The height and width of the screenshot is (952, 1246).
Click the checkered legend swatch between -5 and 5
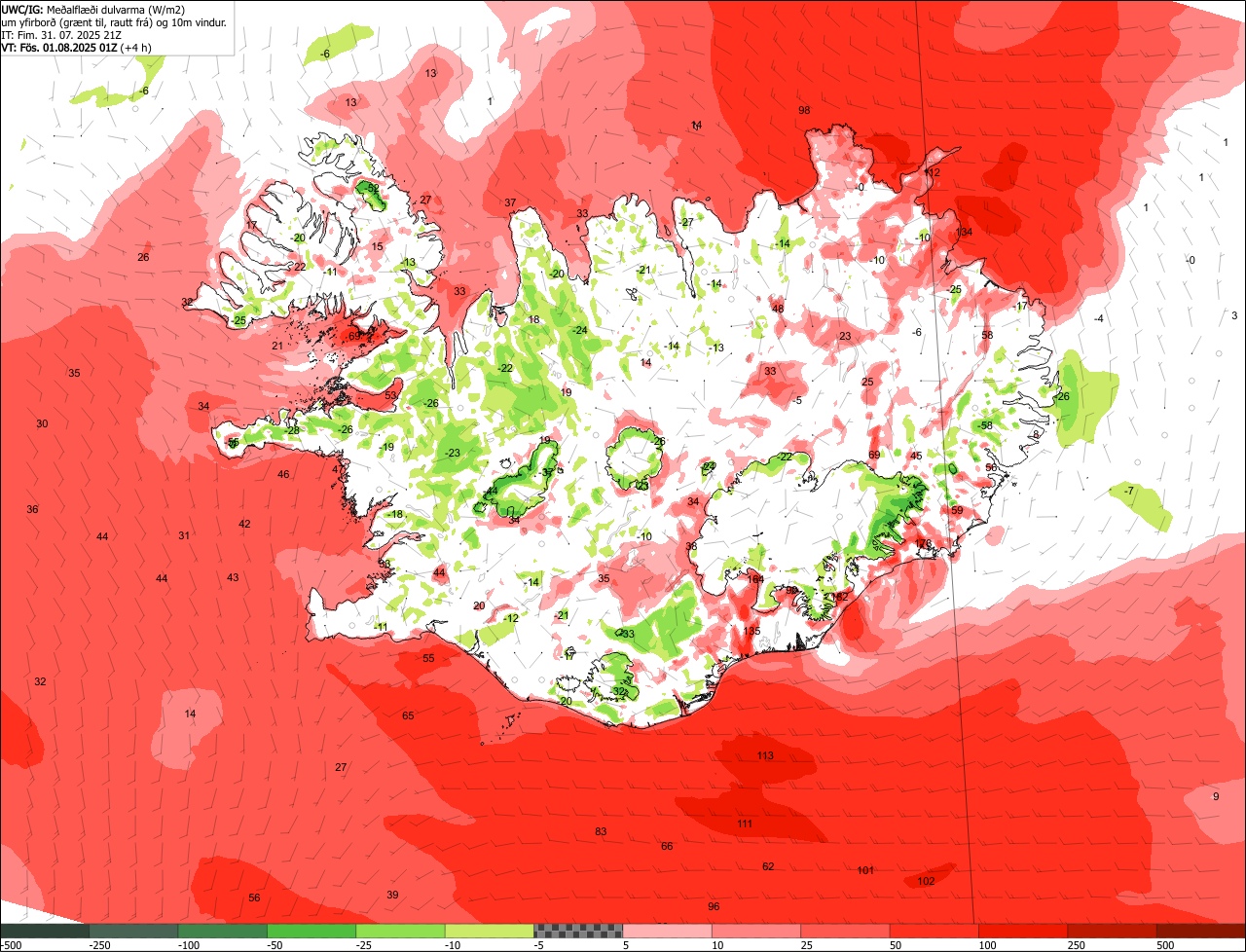pos(578,931)
